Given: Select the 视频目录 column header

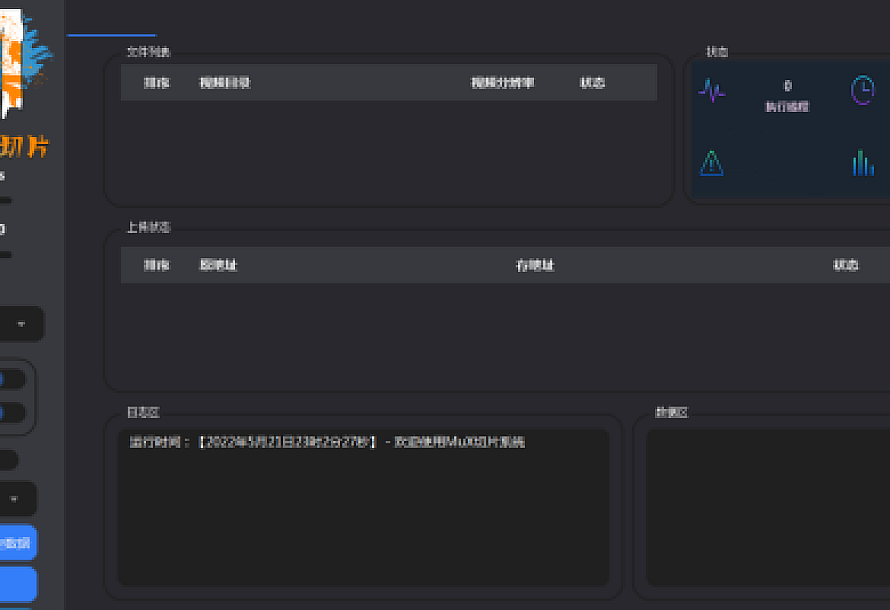Looking at the screenshot, I should [226, 83].
